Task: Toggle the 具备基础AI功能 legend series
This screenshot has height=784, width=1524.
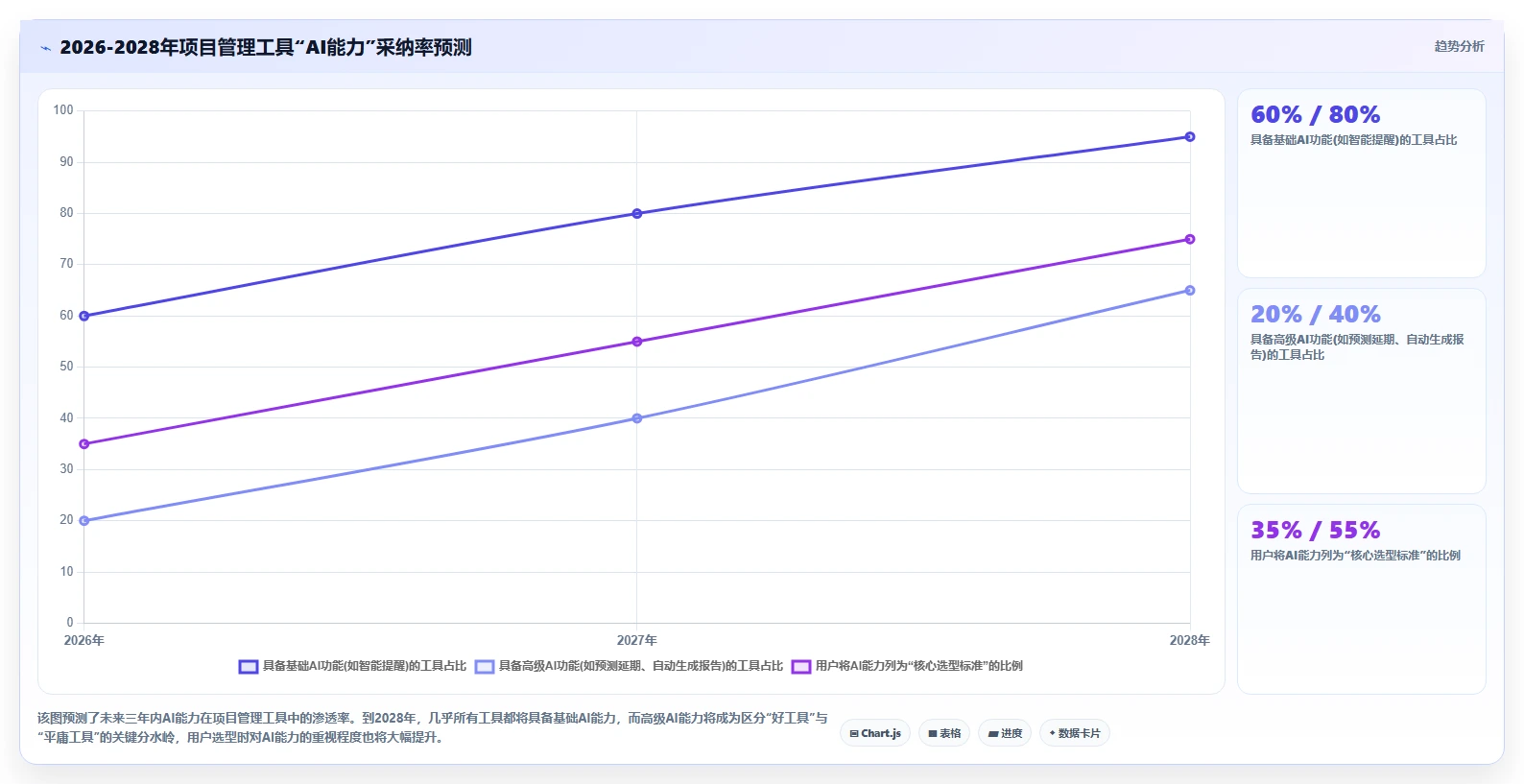Action: pos(352,666)
